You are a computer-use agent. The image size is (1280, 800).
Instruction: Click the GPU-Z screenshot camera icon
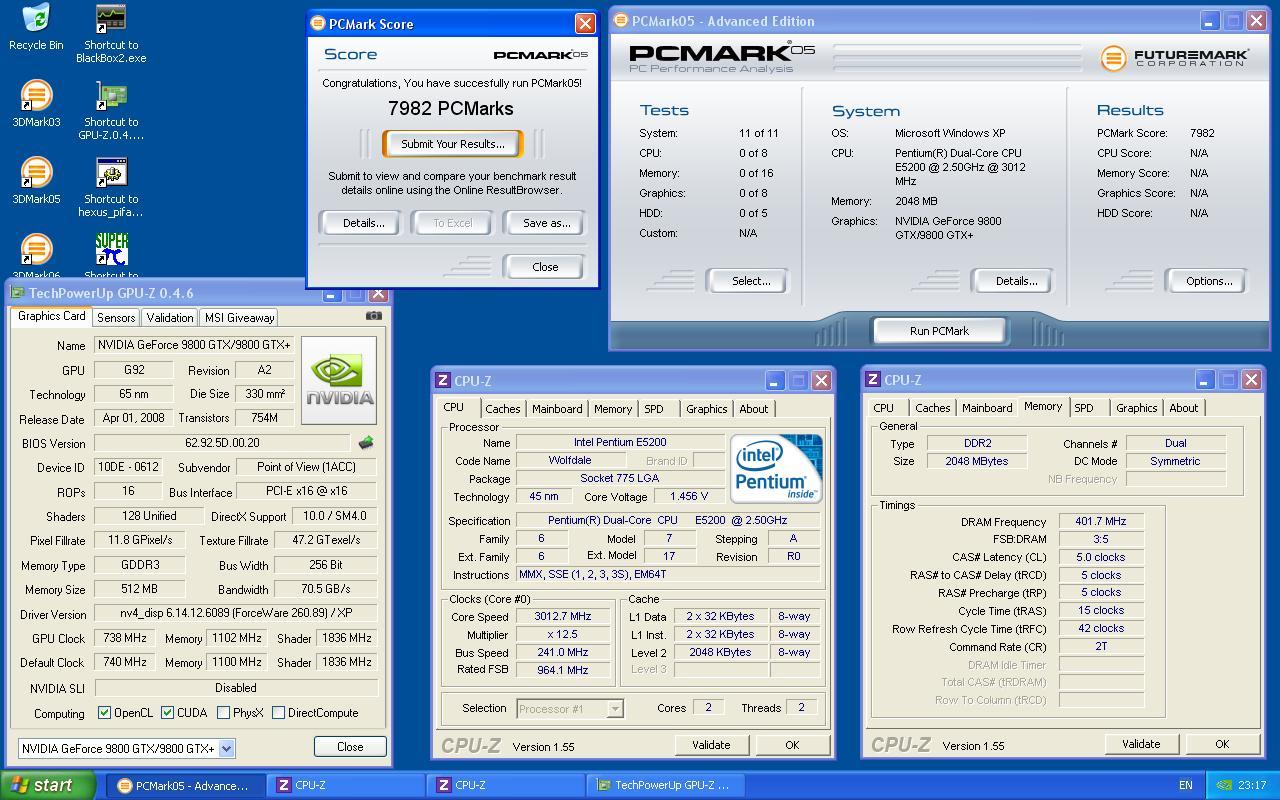tap(374, 316)
